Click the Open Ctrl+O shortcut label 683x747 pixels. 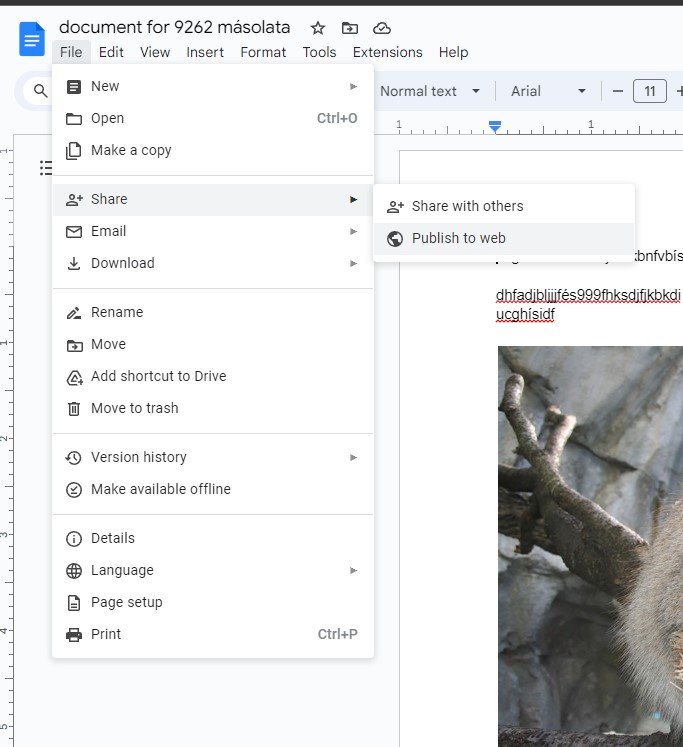(337, 119)
